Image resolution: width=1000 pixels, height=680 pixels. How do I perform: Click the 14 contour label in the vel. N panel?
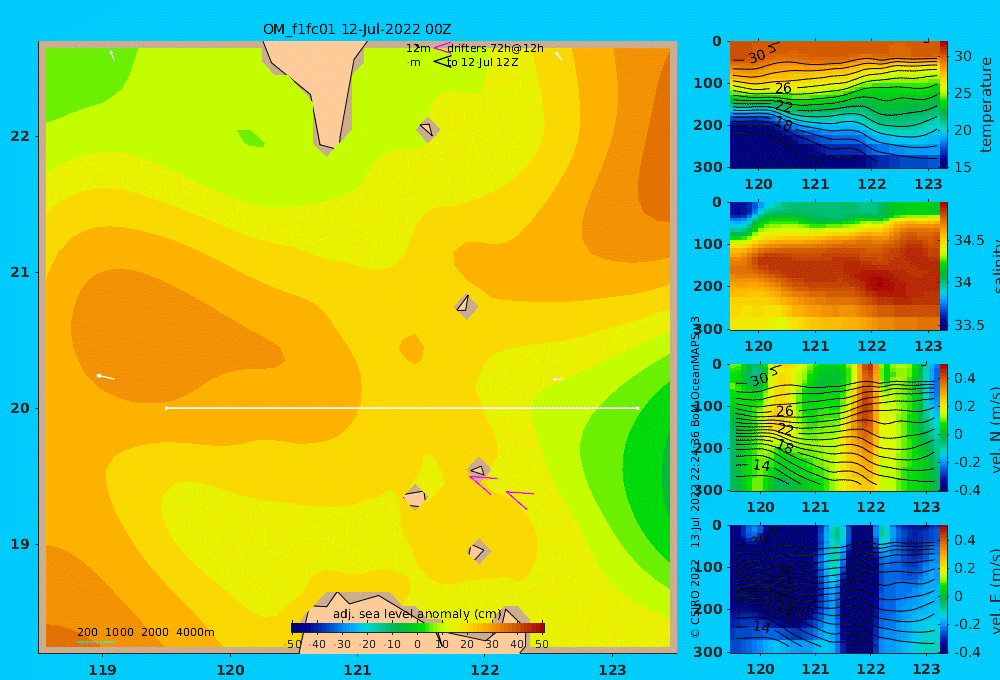point(761,466)
